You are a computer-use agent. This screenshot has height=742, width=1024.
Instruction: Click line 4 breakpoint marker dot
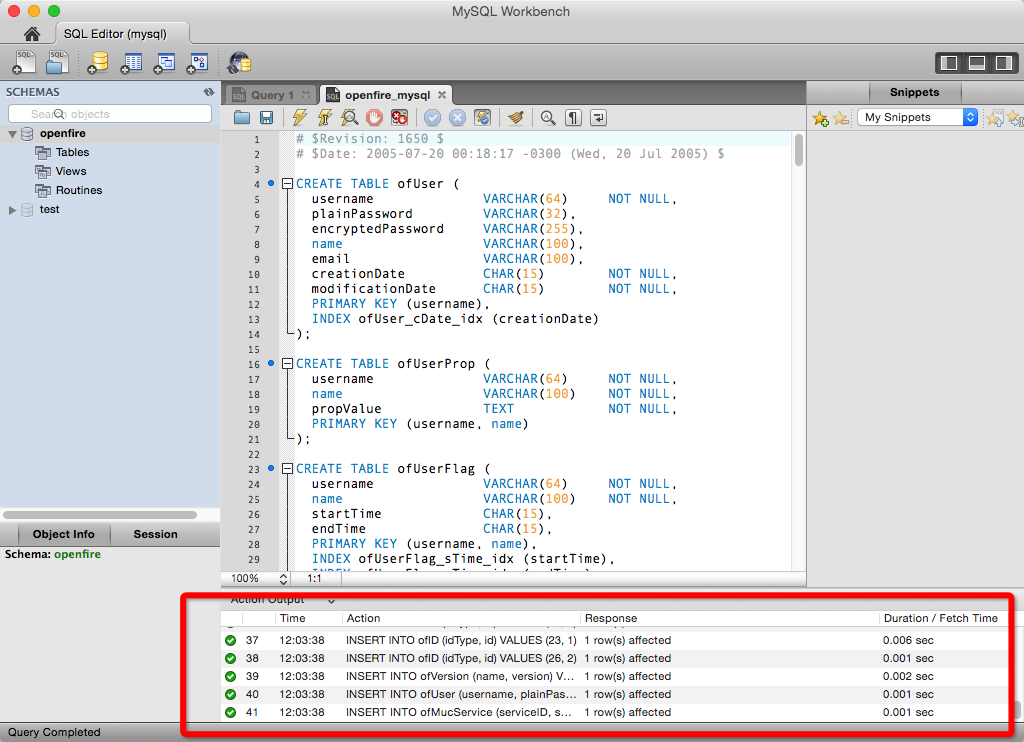click(271, 183)
